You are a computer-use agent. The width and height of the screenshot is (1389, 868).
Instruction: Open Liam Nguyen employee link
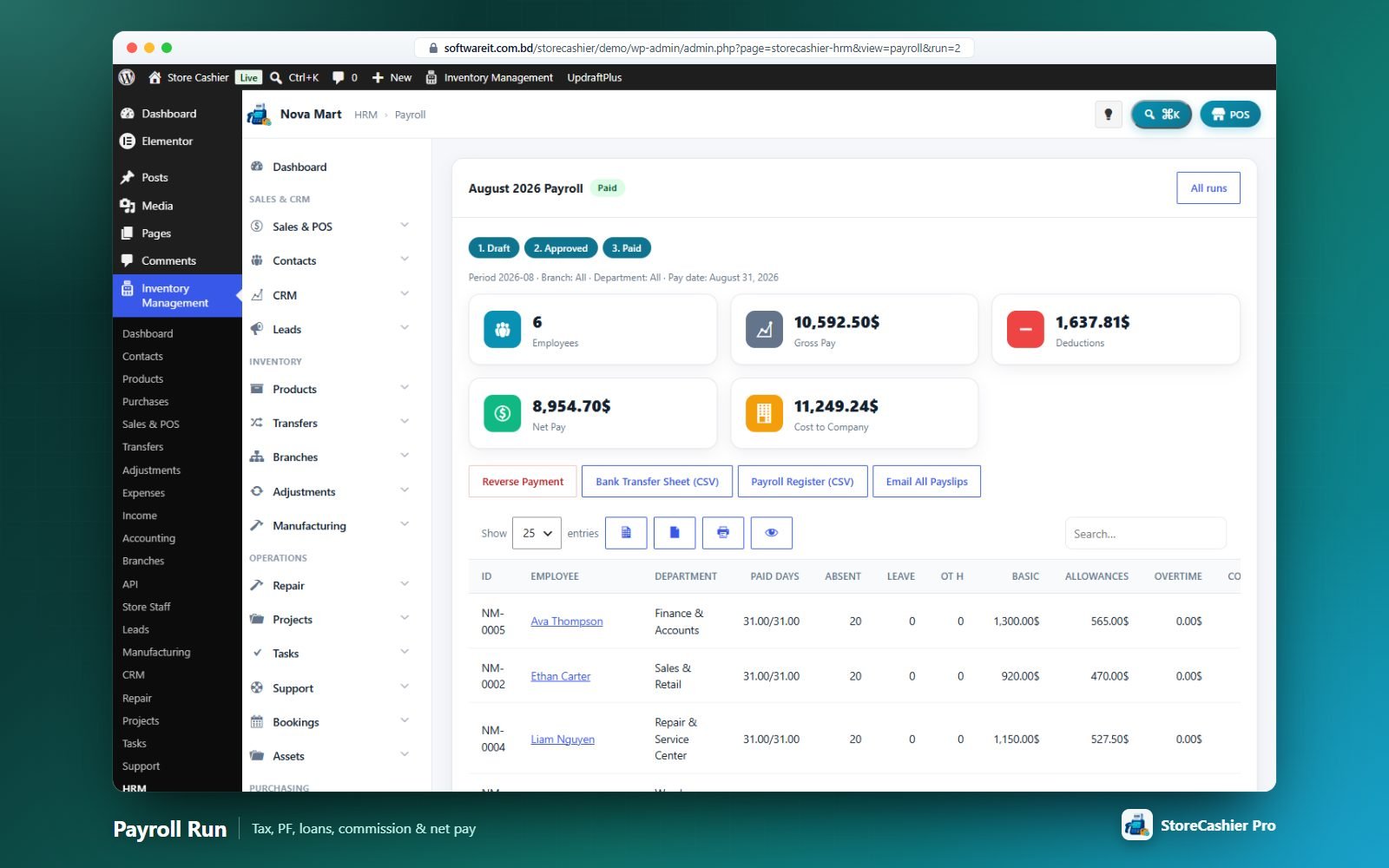click(563, 740)
